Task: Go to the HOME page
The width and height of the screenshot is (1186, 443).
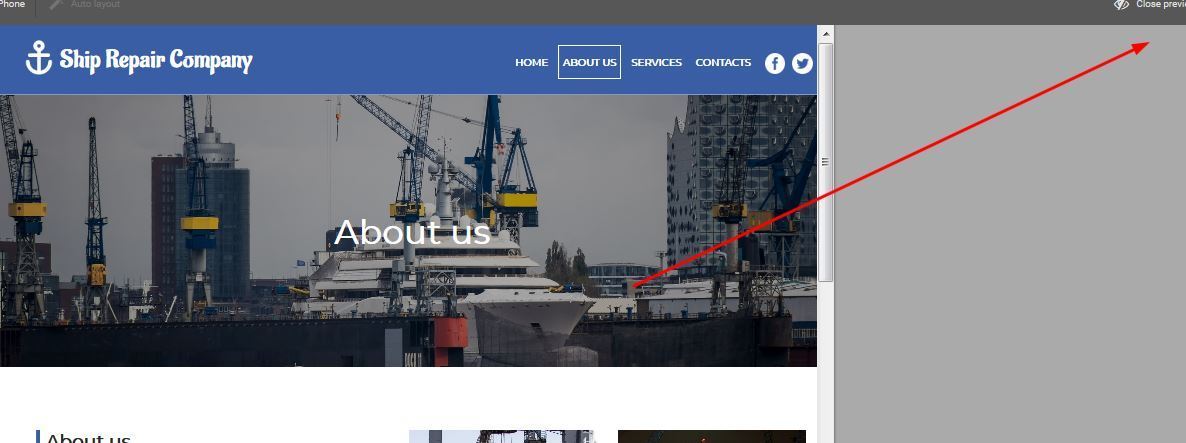Action: [532, 63]
